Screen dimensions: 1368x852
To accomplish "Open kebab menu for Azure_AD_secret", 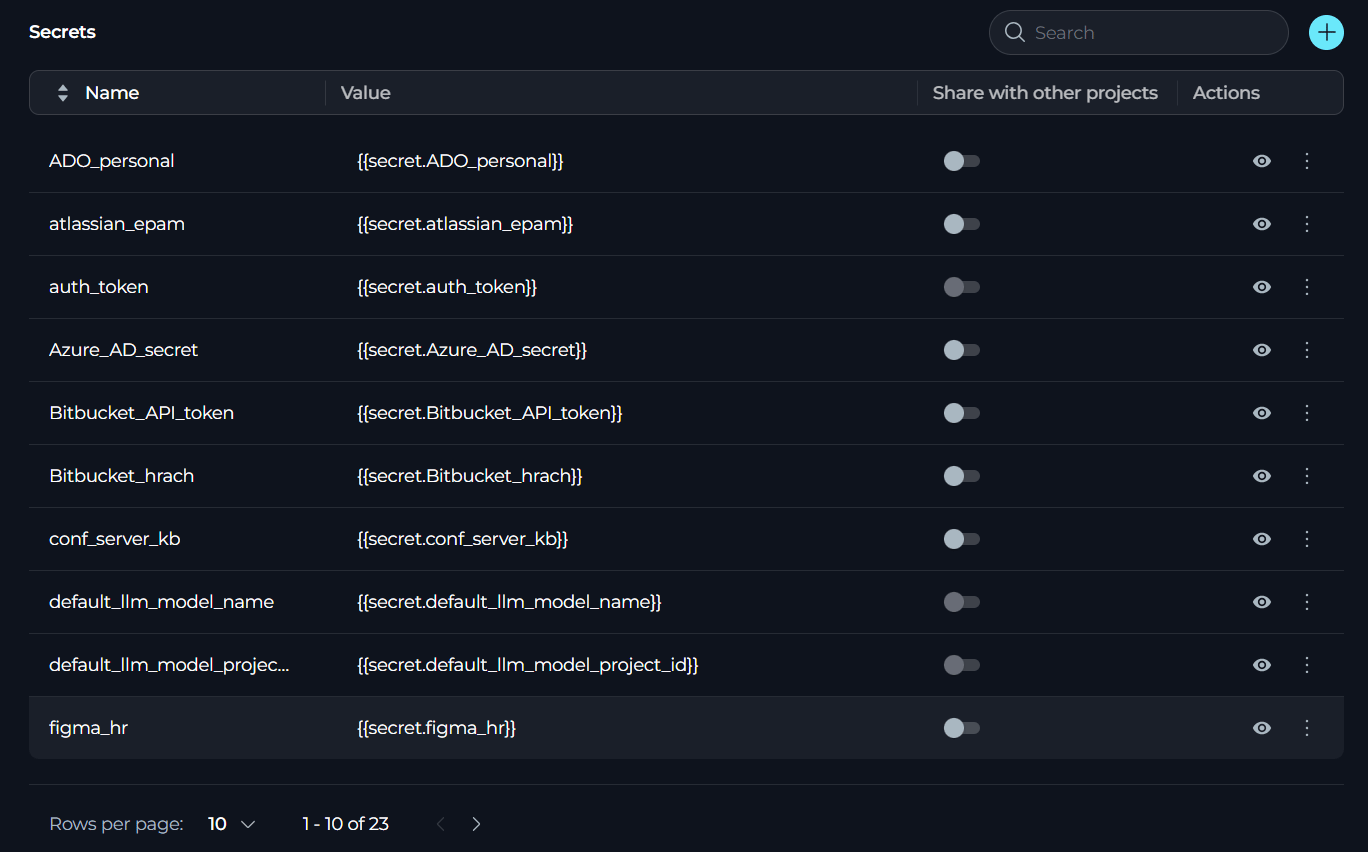I will (1307, 350).
